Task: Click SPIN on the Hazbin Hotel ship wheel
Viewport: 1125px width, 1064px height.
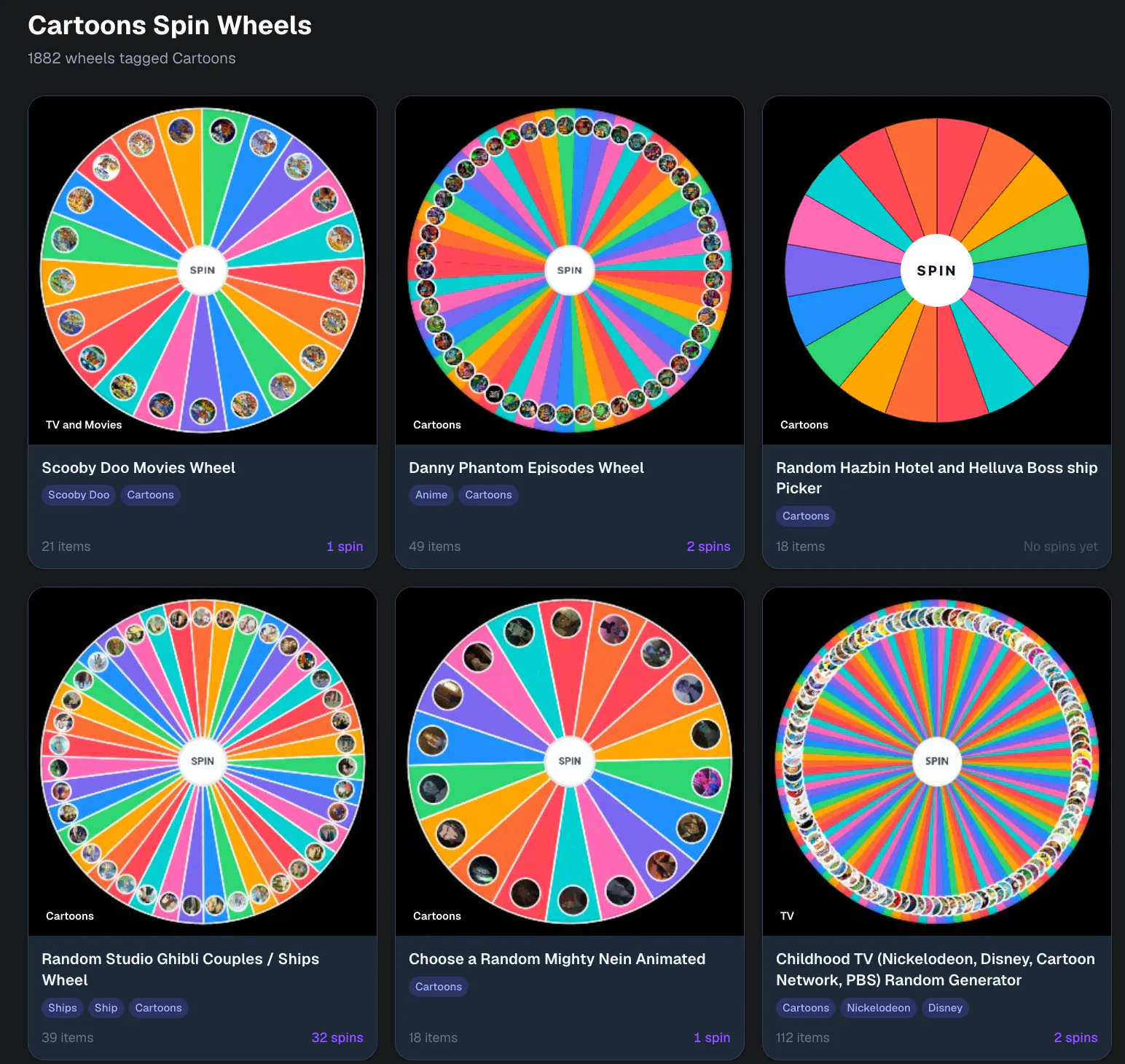Action: pos(937,270)
